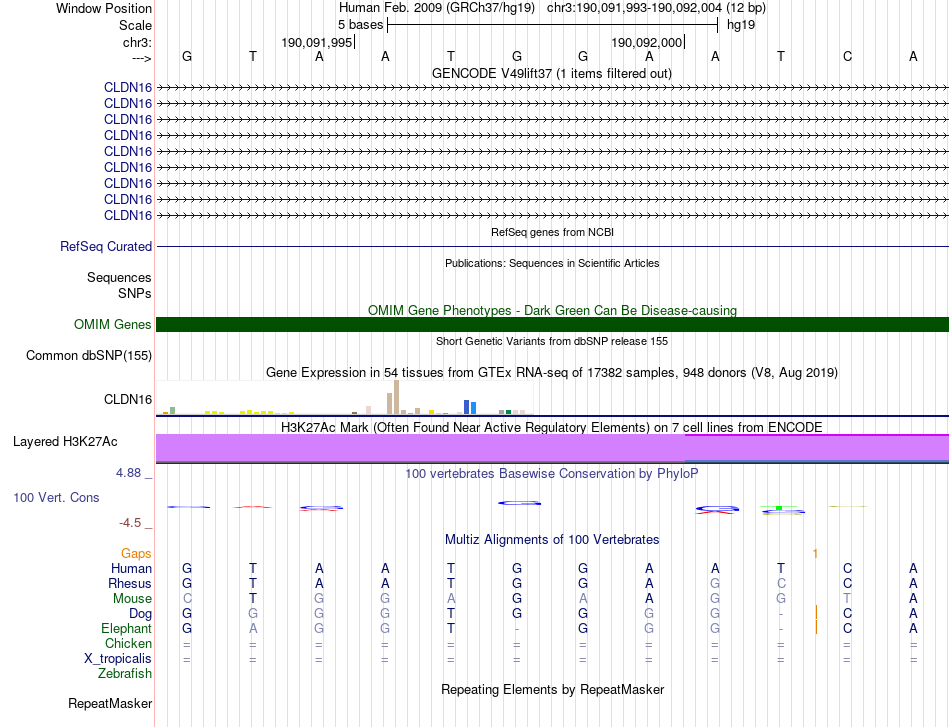Select the Scale track label
The height and width of the screenshot is (727, 950).
[x=135, y=25]
